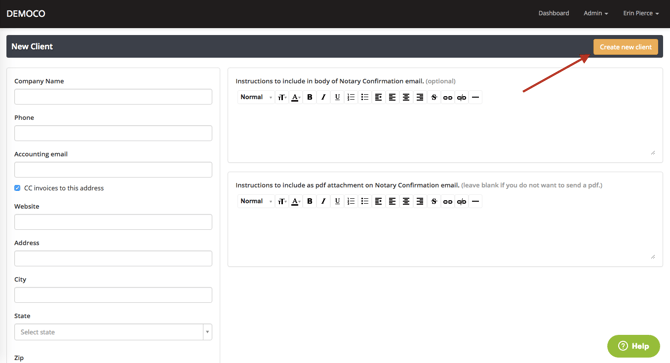Click the Create new client button
This screenshot has height=363, width=670.
point(626,47)
